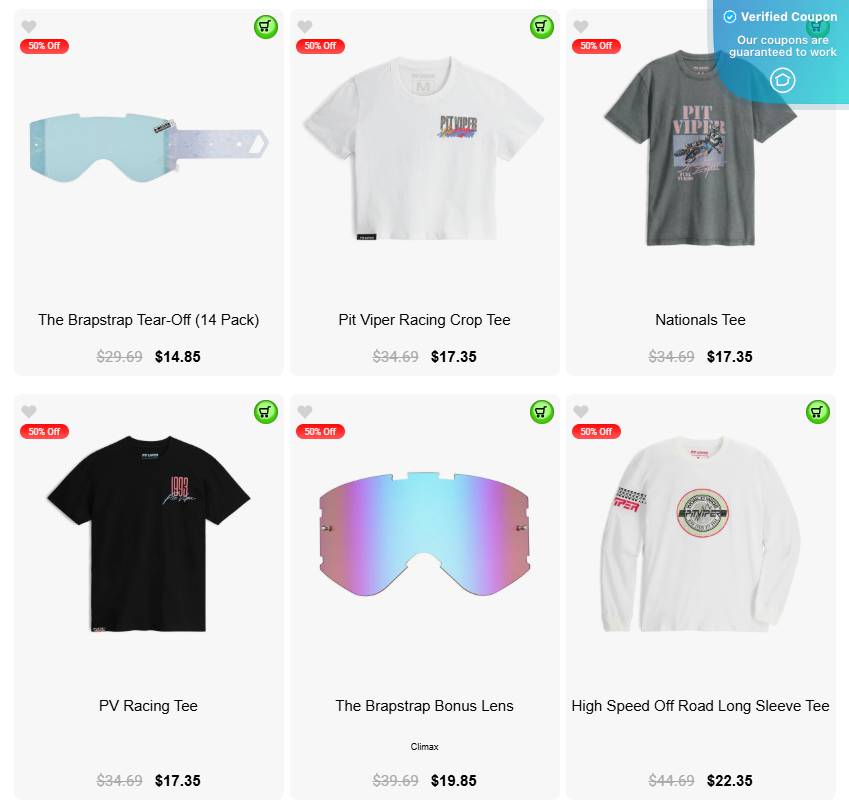849x807 pixels.
Task: Click home icon in Verified Coupon banner
Action: coord(782,80)
